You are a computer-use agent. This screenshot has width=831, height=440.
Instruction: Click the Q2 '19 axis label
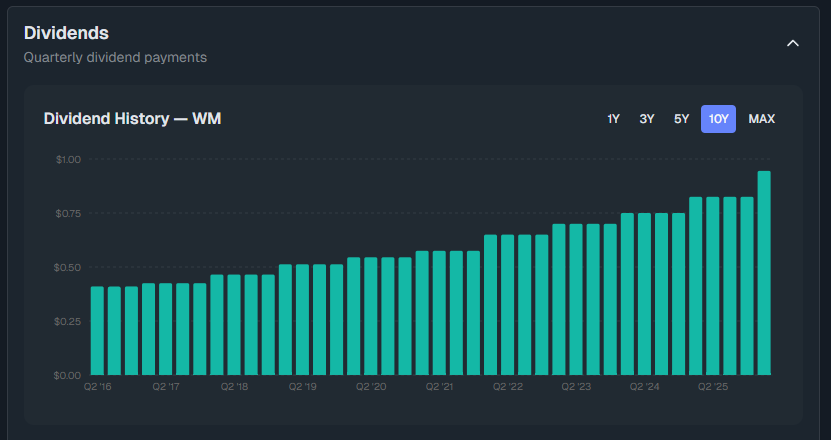[303, 386]
